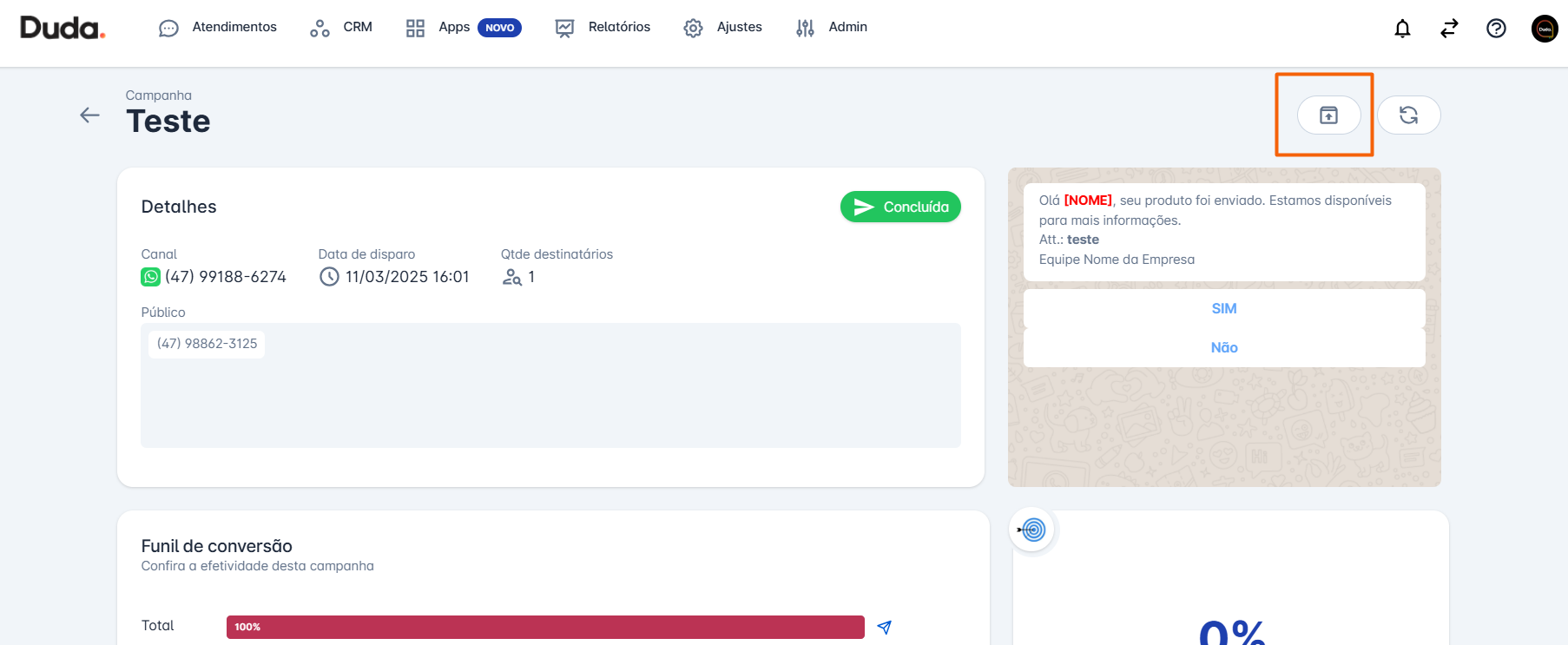Click the SIM reply button

point(1223,308)
